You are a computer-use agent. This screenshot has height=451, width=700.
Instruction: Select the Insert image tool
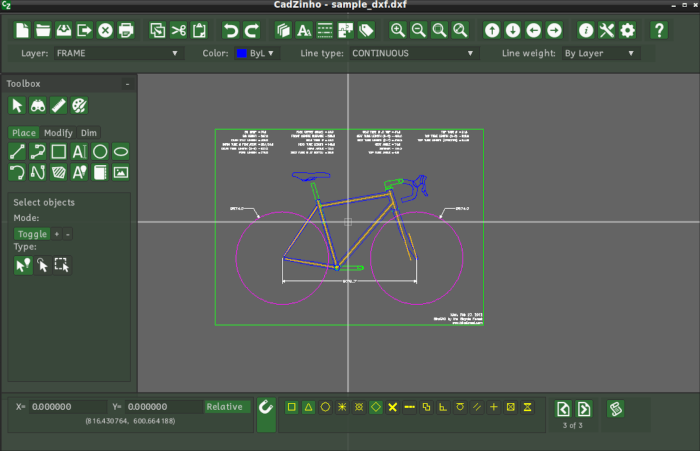click(x=121, y=172)
